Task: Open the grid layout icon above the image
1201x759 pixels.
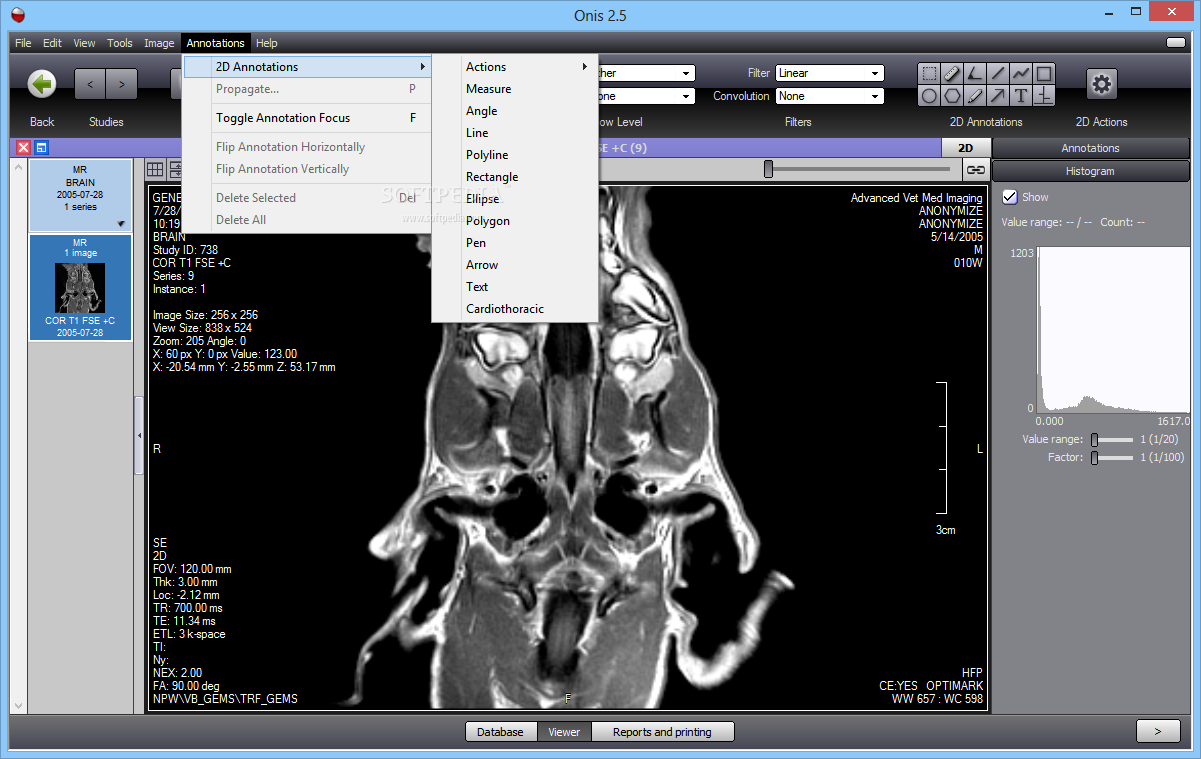Action: 155,169
